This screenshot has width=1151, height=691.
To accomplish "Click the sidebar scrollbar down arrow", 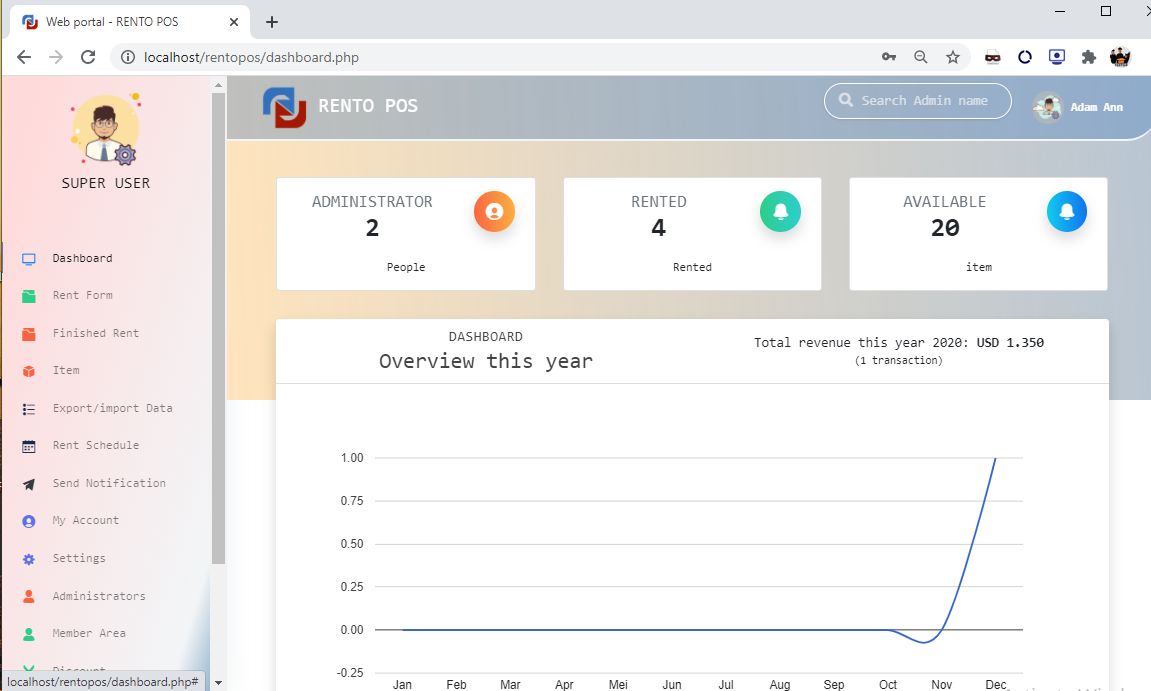I will click(x=219, y=682).
